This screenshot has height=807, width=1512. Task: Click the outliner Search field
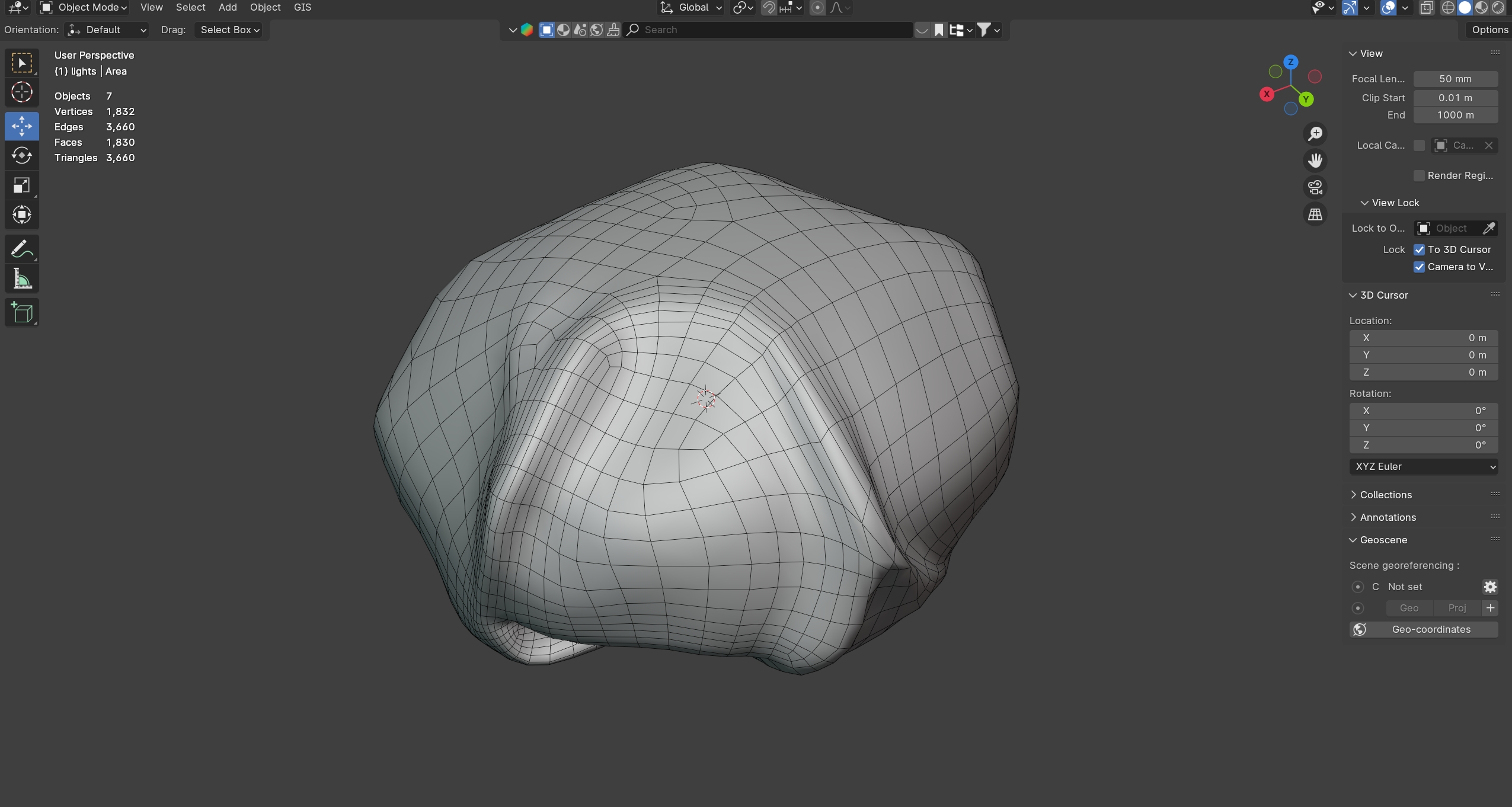(x=771, y=30)
